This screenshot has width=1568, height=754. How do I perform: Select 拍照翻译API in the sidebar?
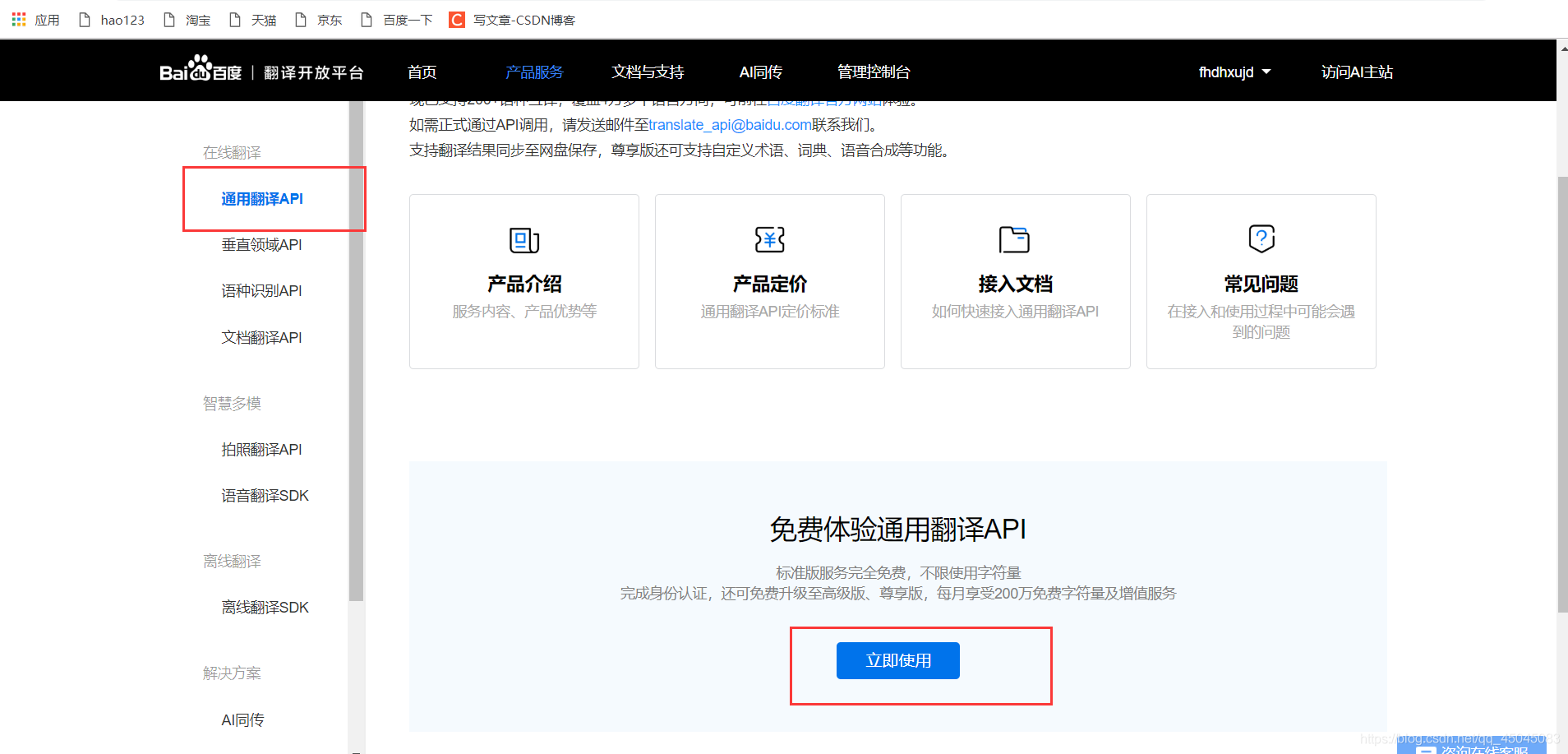coord(261,450)
